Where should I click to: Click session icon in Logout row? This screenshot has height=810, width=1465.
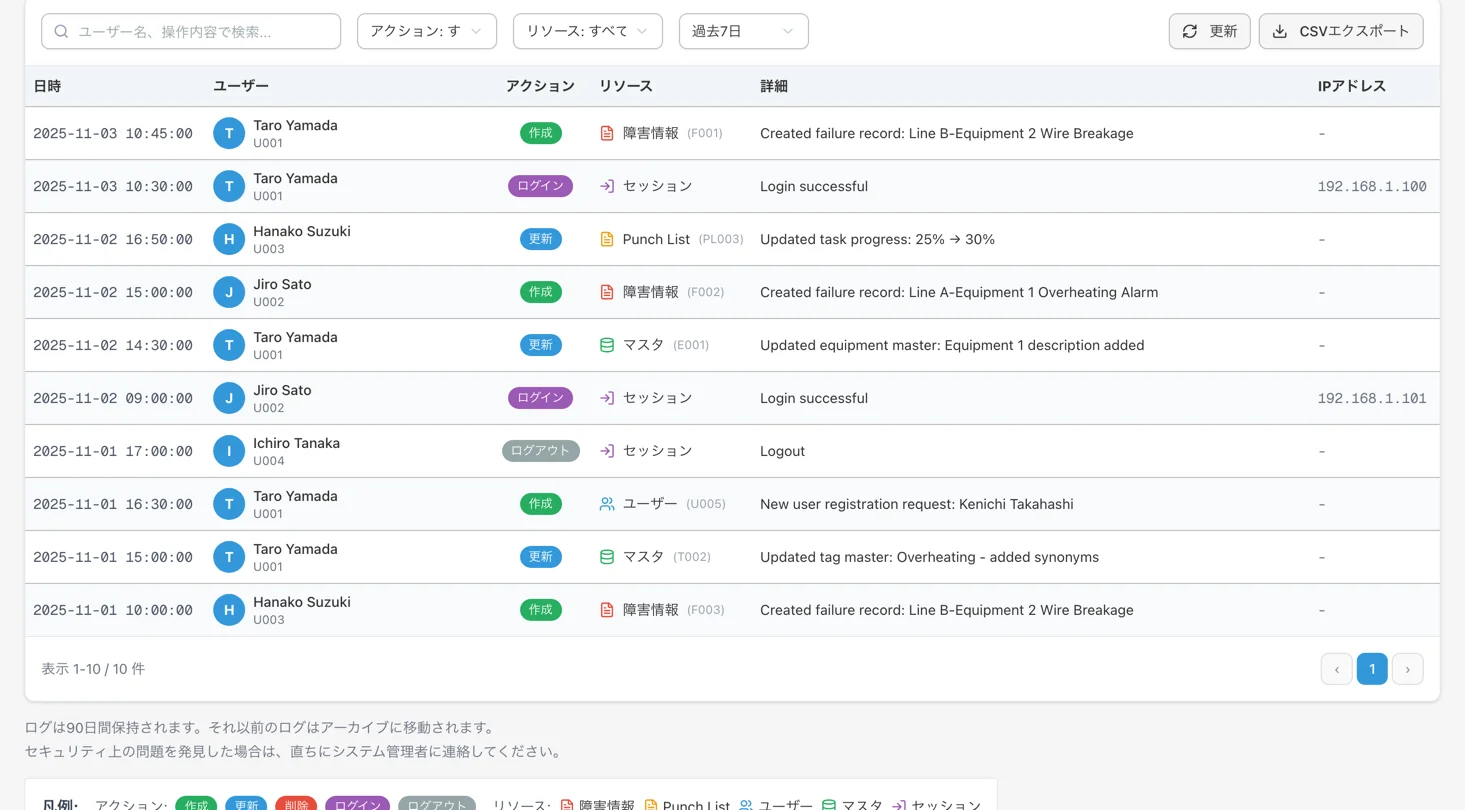(x=607, y=451)
